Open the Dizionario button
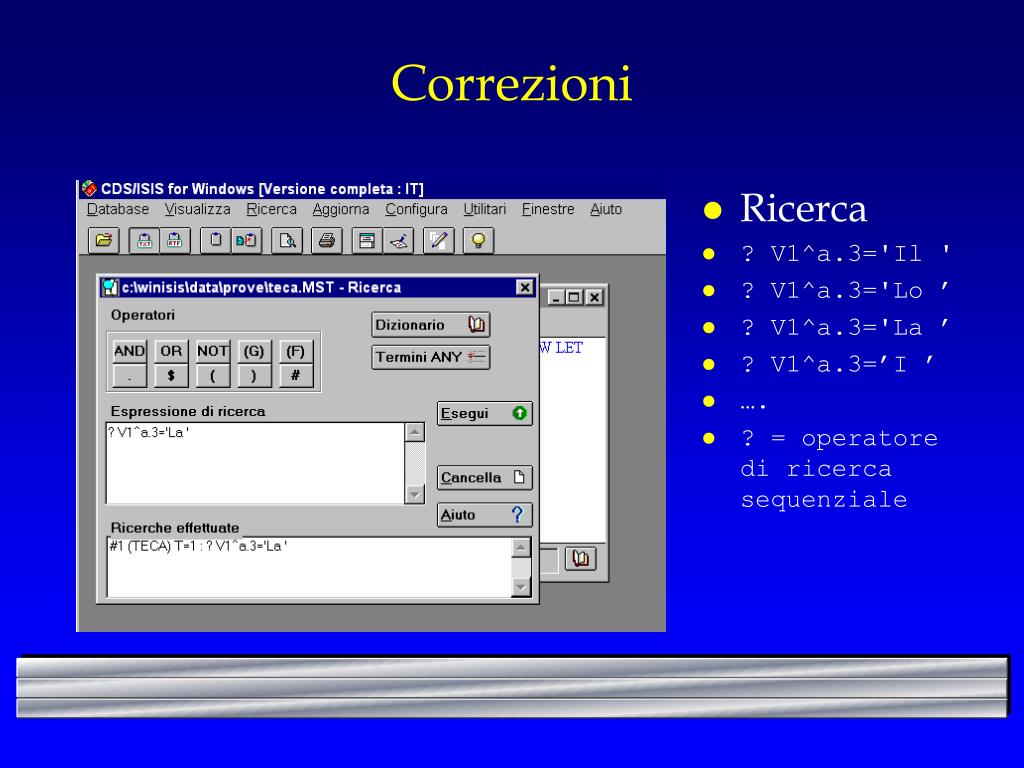Viewport: 1024px width, 768px height. pos(430,325)
